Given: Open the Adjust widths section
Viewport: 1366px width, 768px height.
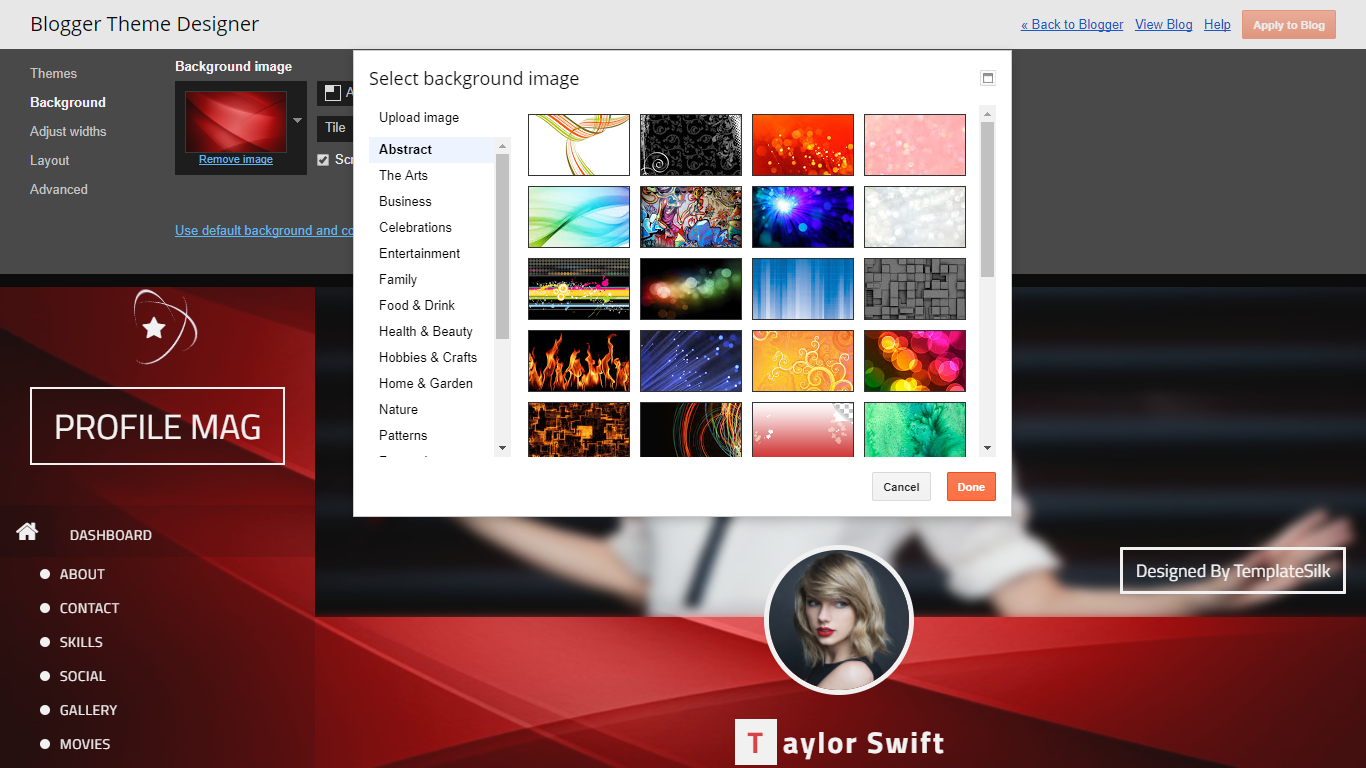Looking at the screenshot, I should point(68,131).
